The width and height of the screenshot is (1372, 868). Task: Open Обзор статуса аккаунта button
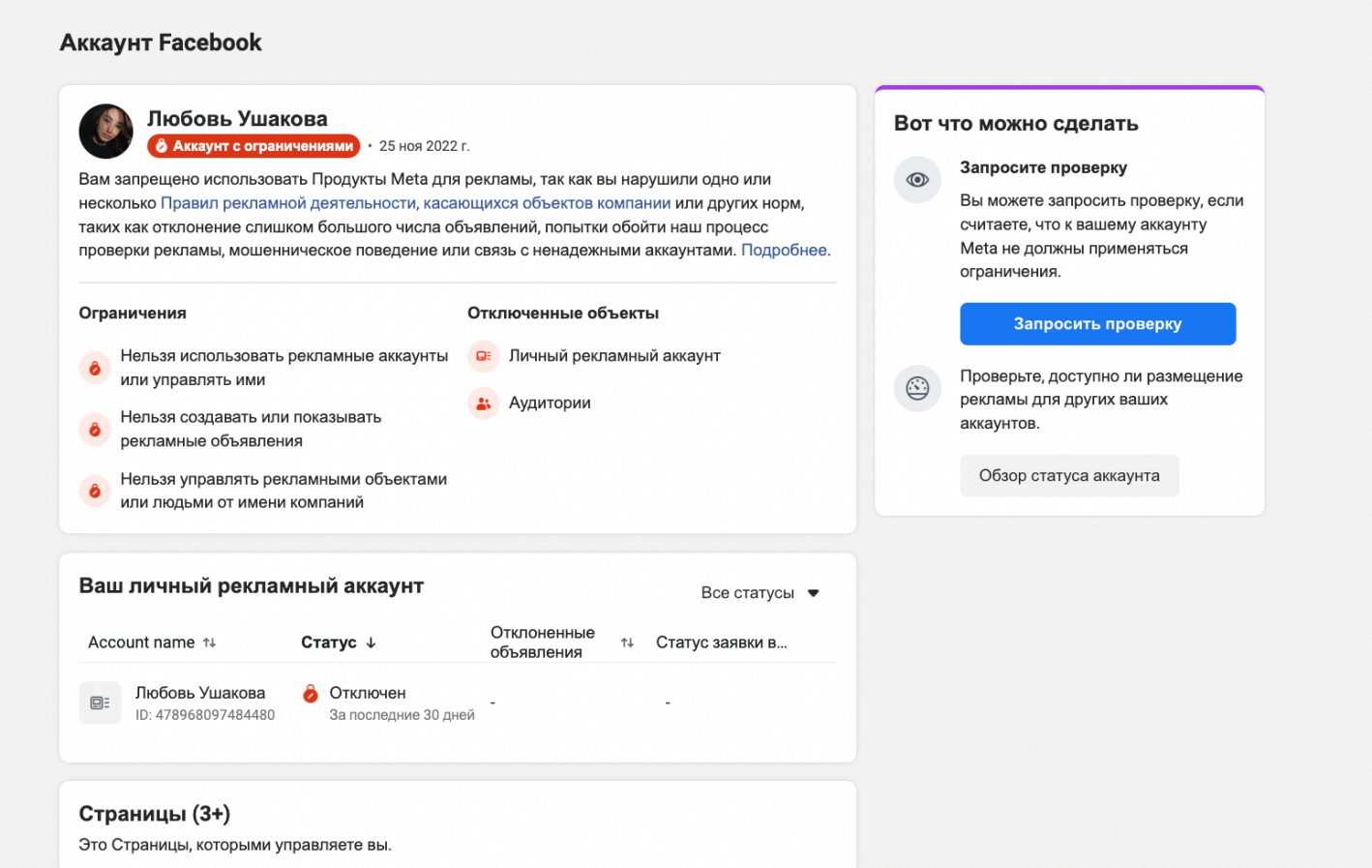1069,476
